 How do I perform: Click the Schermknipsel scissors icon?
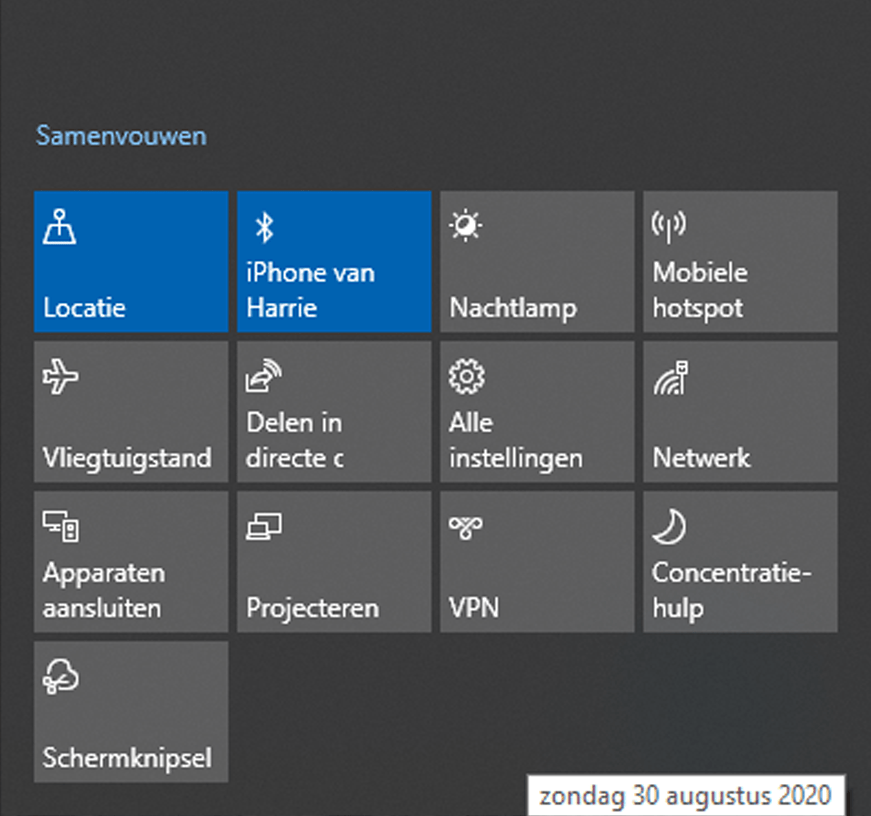(x=61, y=677)
